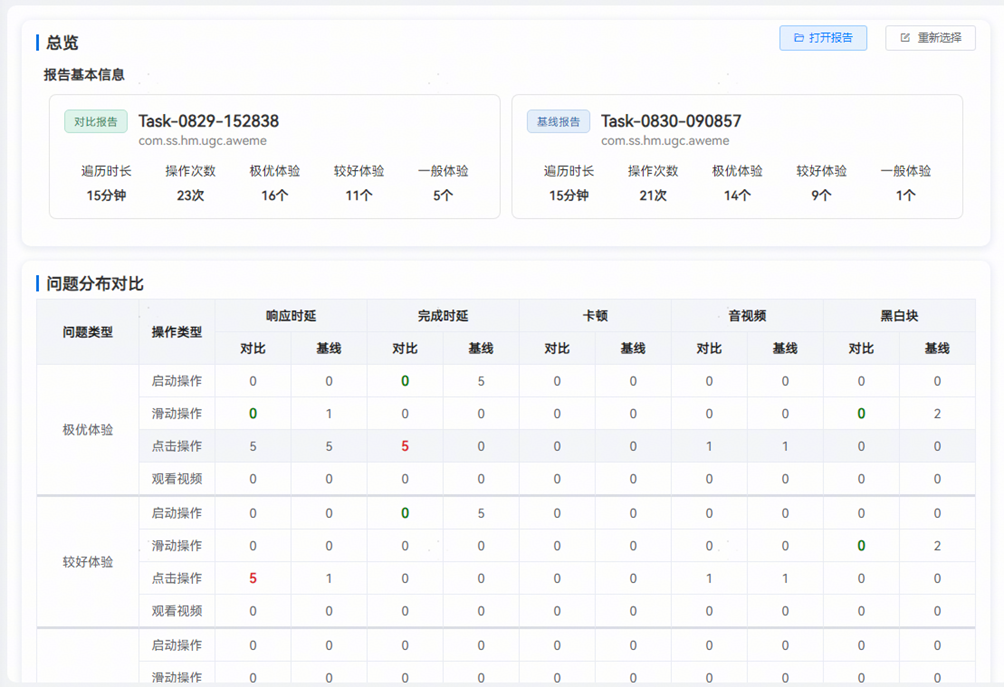1004x687 pixels.
Task: Select the Task-0830-090857 report title
Action: pyautogui.click(x=671, y=121)
